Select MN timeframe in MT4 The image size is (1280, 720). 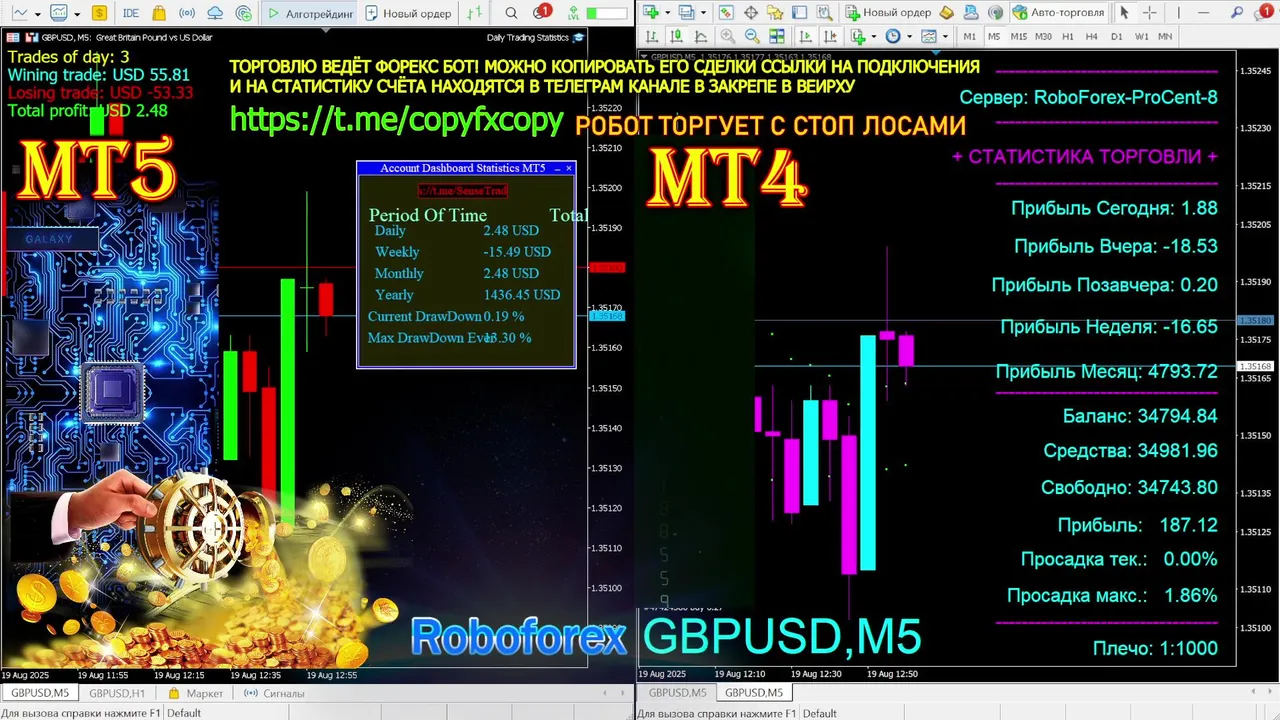click(1165, 36)
